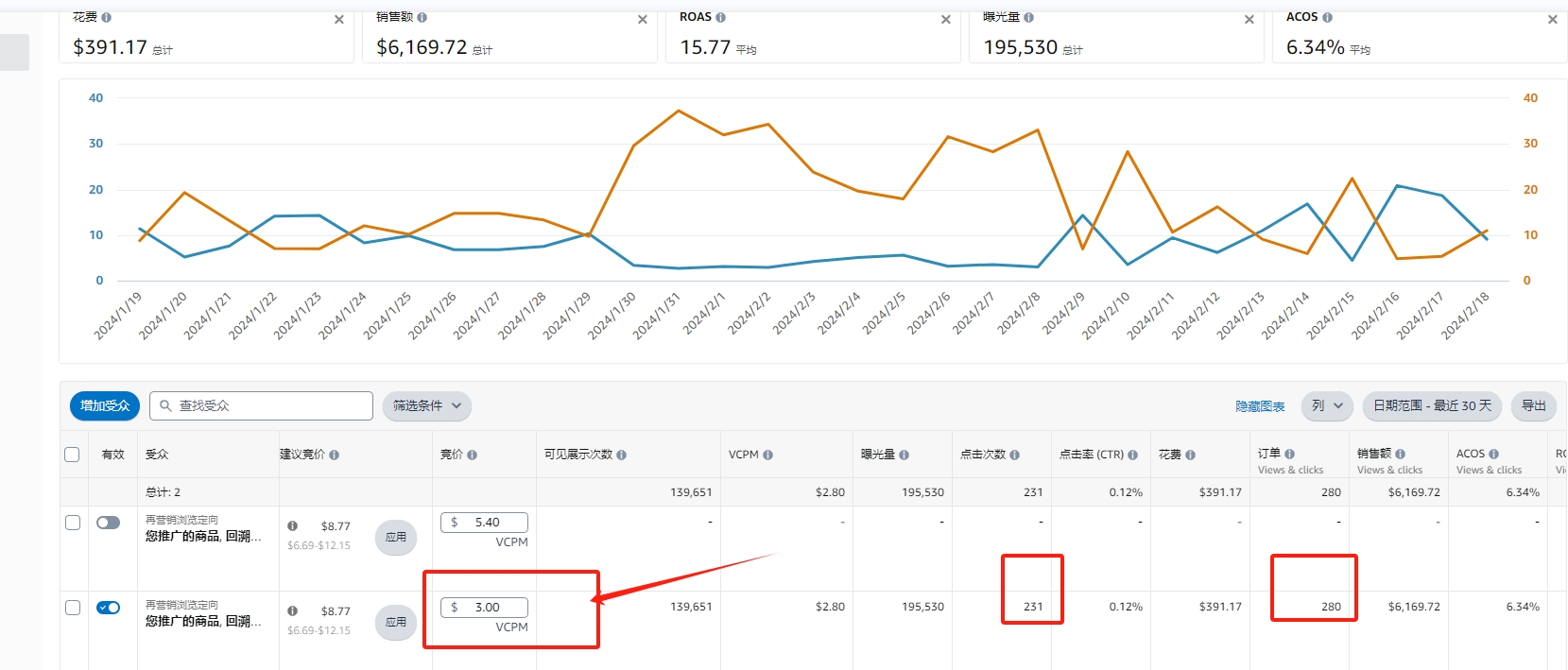Click the 导出 export button
1568x670 pixels.
pos(1534,405)
